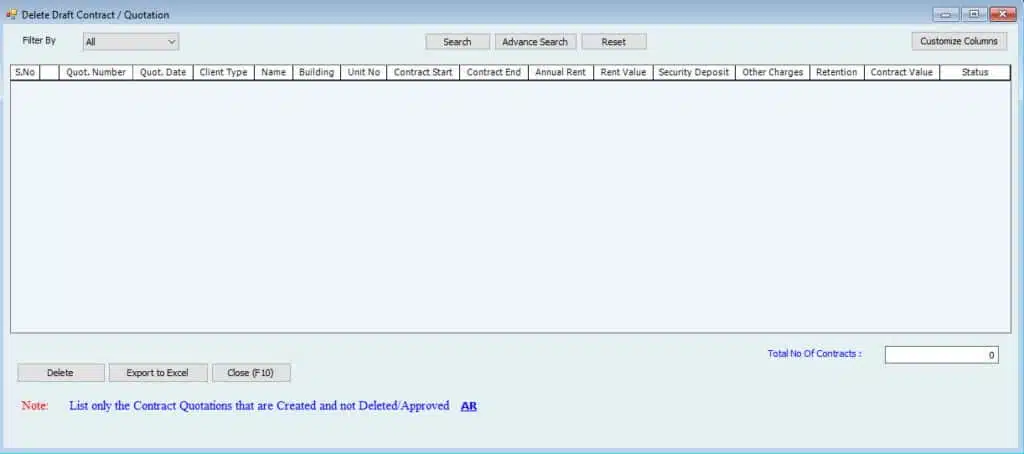Click the Contract Value column header
Image resolution: width=1024 pixels, height=454 pixels.
coord(902,73)
